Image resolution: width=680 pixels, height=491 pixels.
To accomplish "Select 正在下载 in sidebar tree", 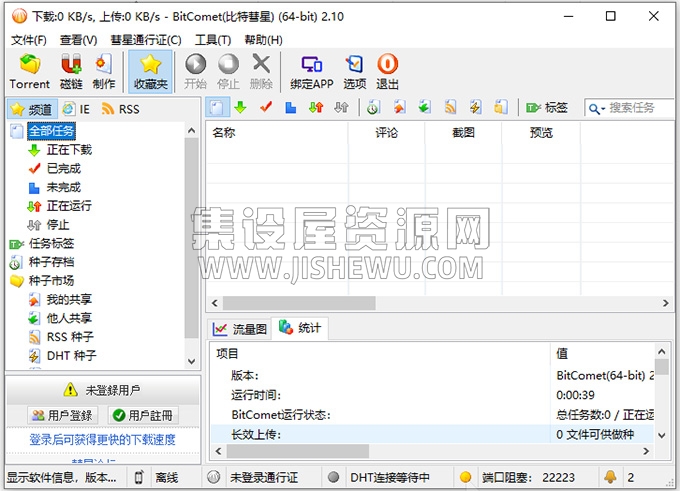I will [69, 150].
